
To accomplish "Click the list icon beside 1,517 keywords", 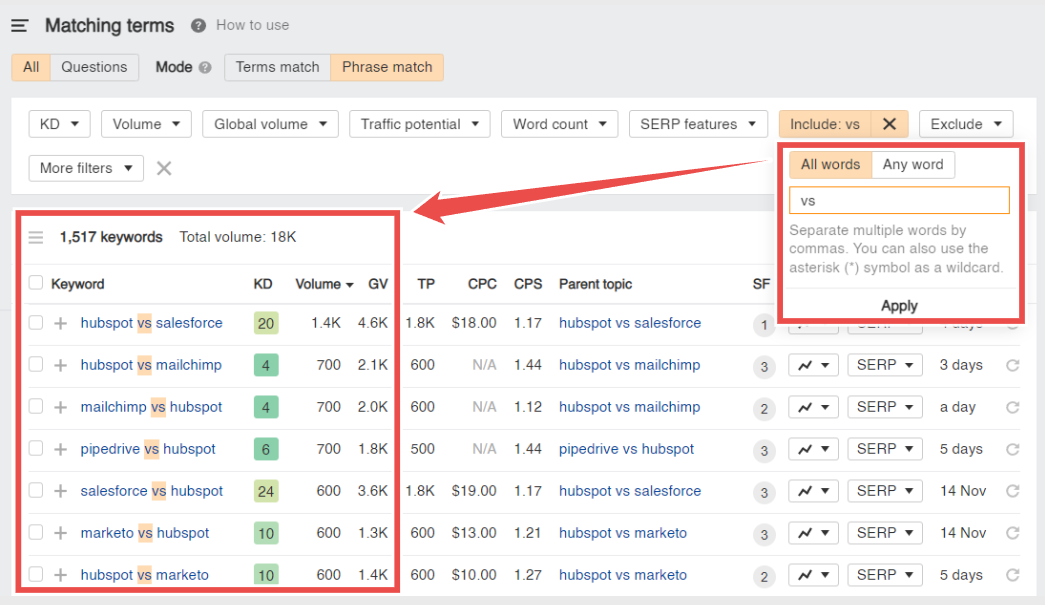I will click(36, 237).
